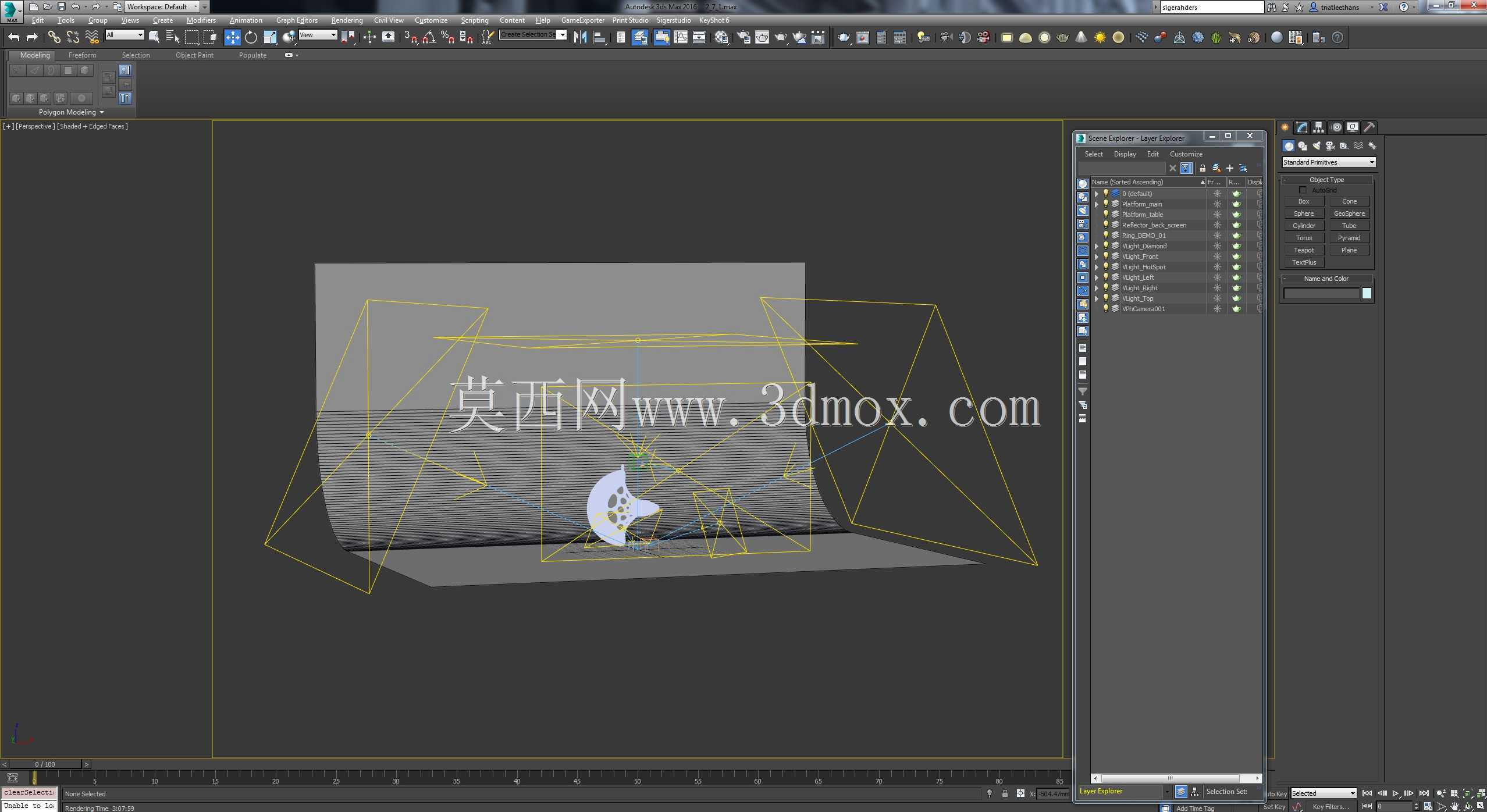Click the Go to Start playback icon
The height and width of the screenshot is (812, 1487).
pyautogui.click(x=1367, y=793)
